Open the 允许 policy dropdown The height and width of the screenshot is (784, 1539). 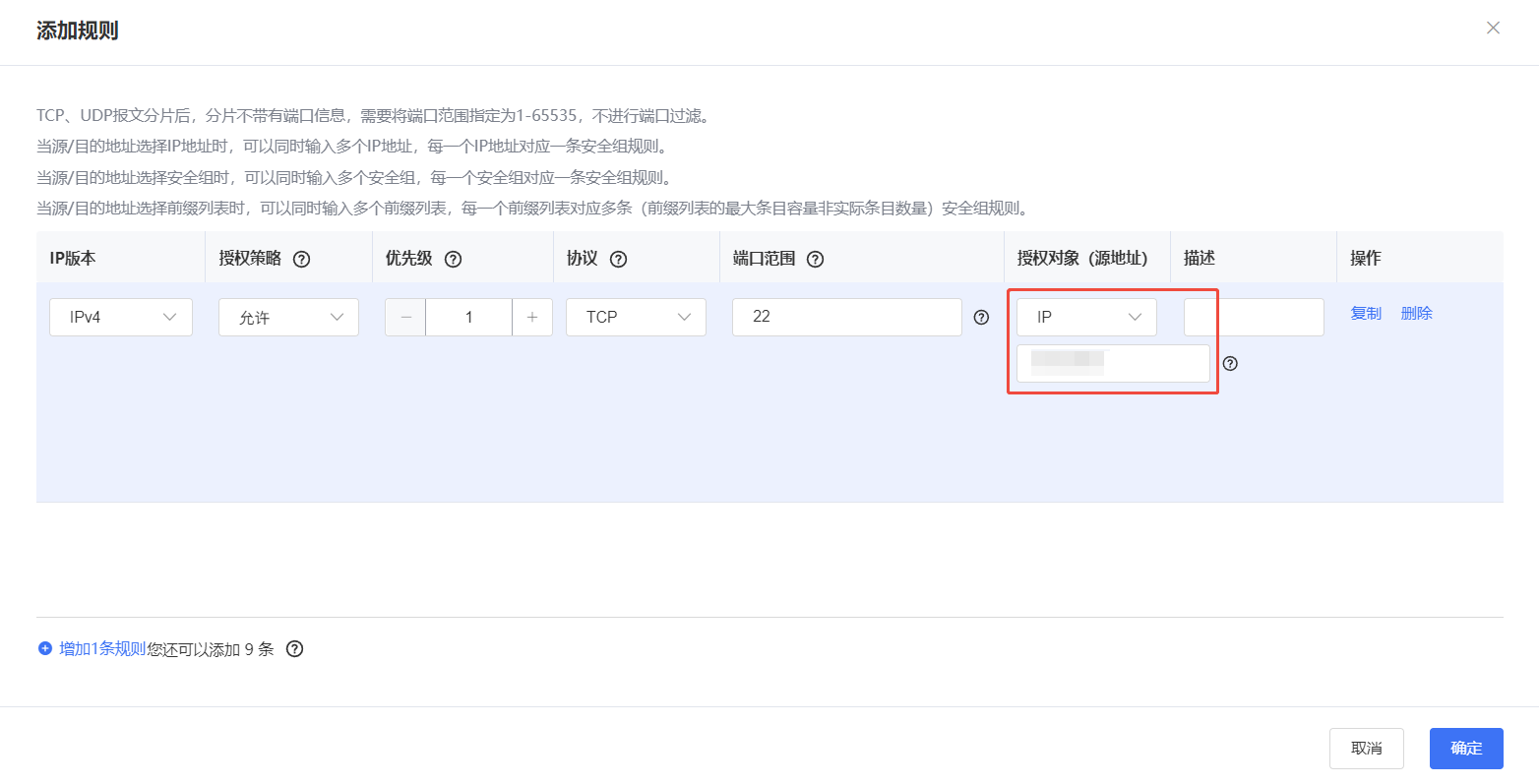coord(288,317)
